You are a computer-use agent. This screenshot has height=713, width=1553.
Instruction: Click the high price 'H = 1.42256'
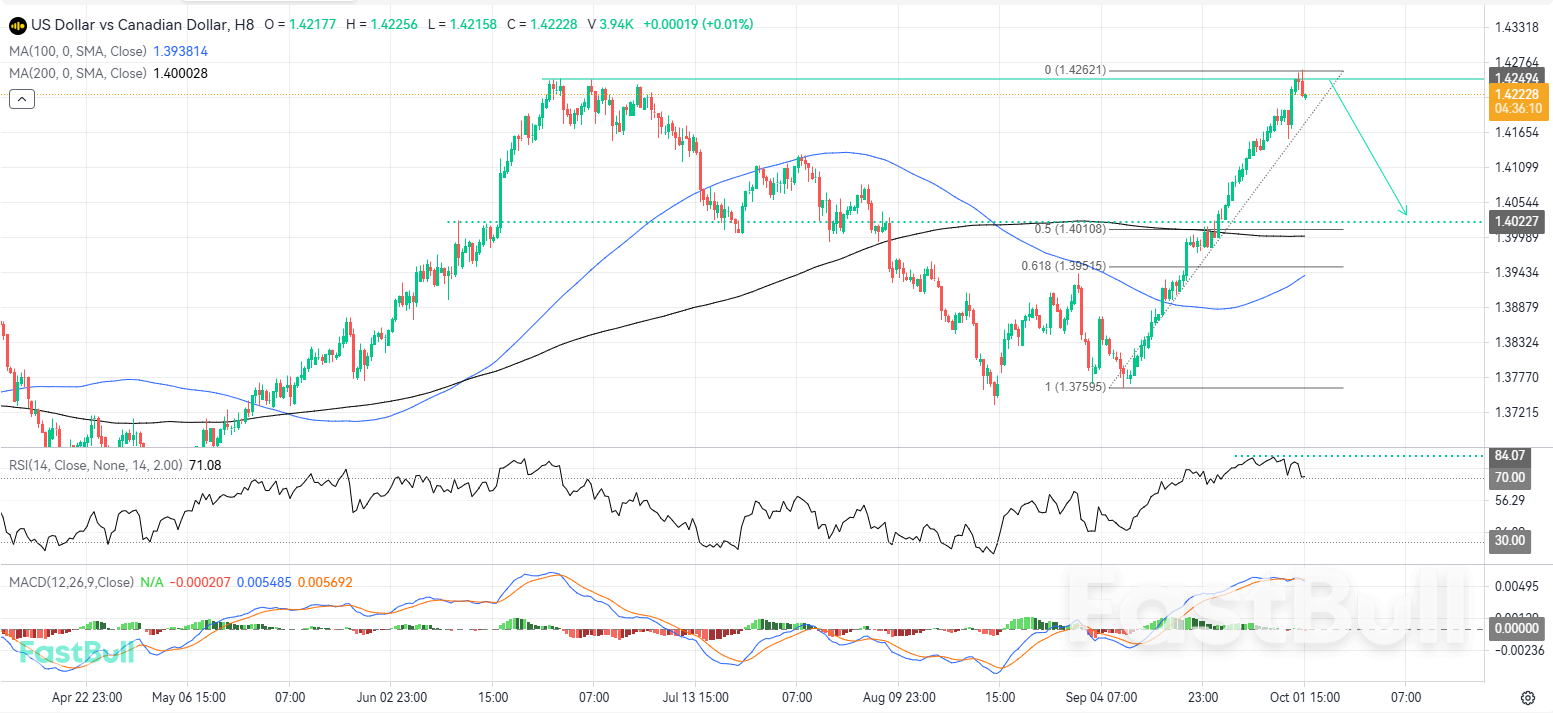click(x=382, y=24)
